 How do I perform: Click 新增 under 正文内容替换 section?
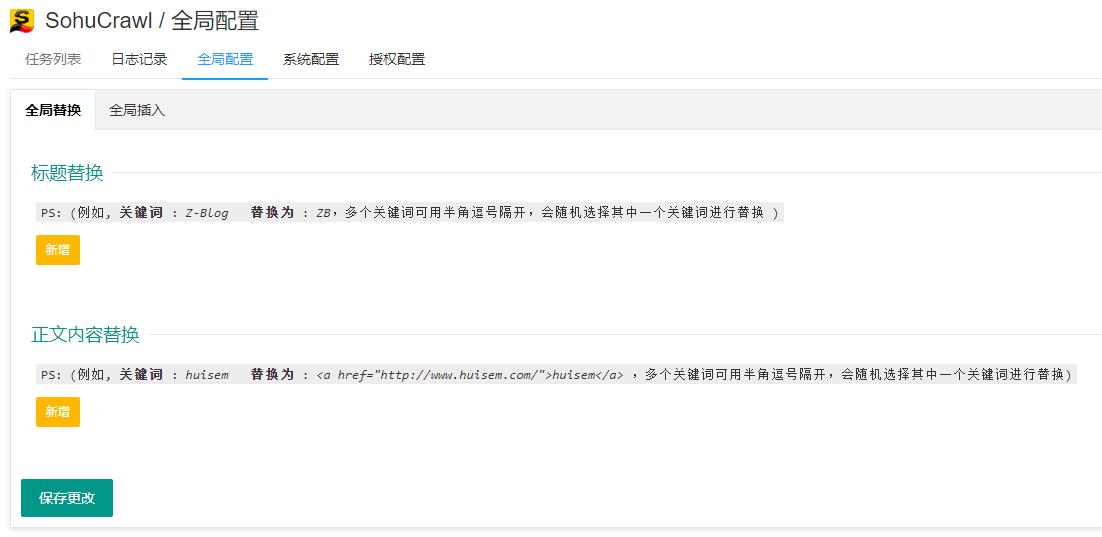[58, 412]
